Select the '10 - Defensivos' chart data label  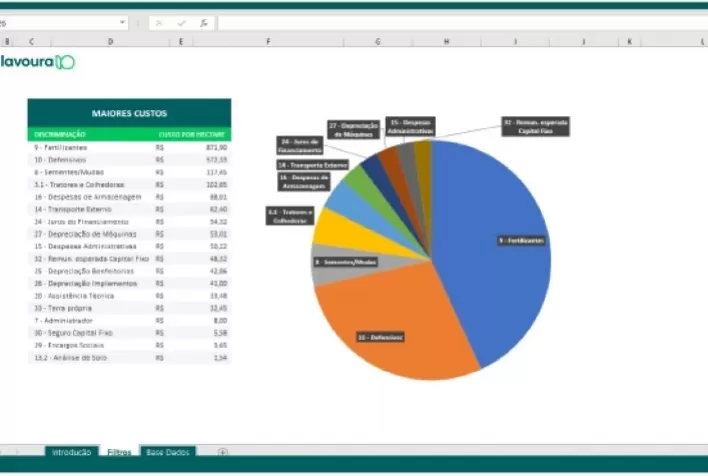pyautogui.click(x=380, y=337)
